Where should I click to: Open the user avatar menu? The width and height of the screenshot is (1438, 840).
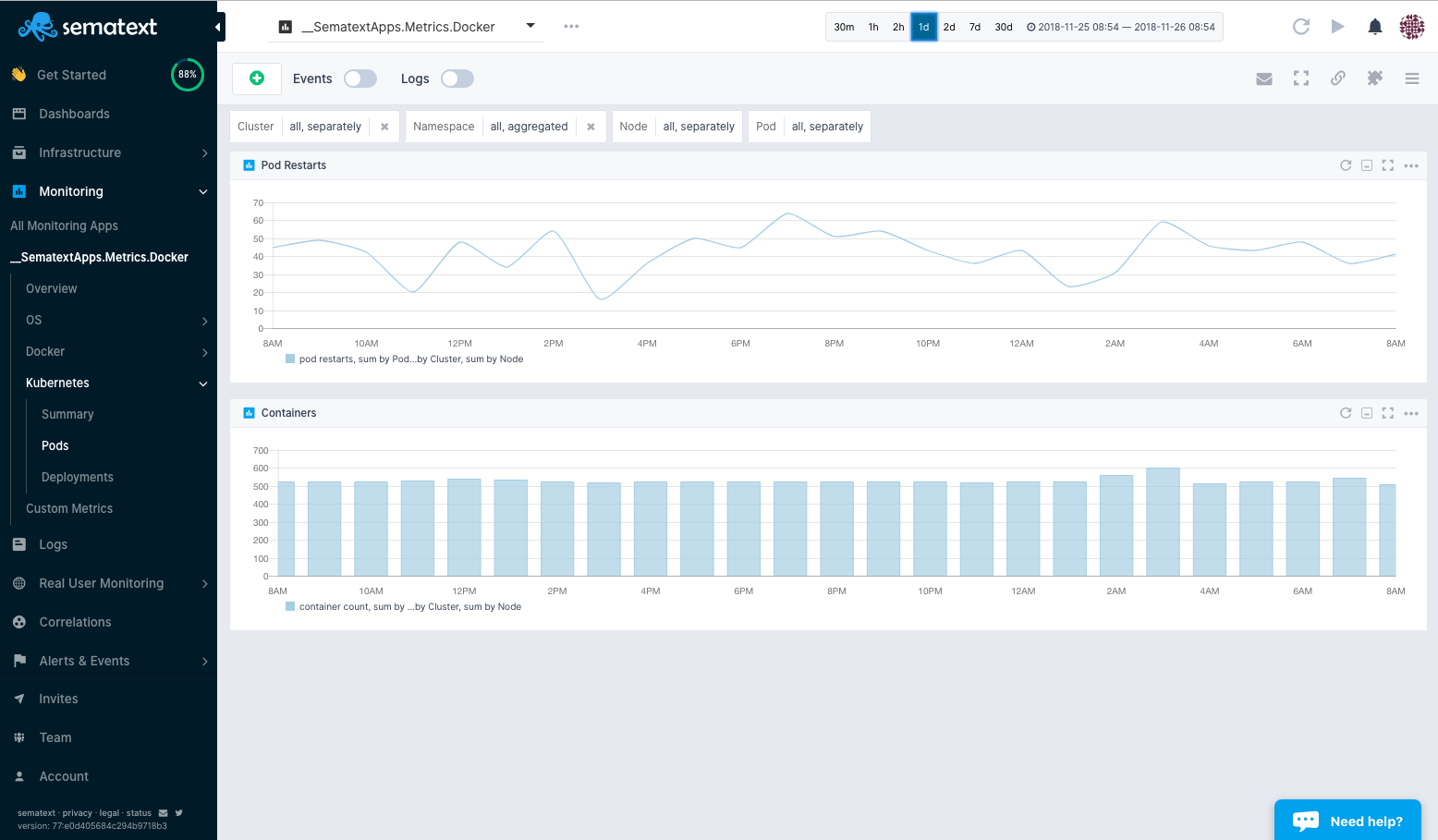tap(1412, 27)
